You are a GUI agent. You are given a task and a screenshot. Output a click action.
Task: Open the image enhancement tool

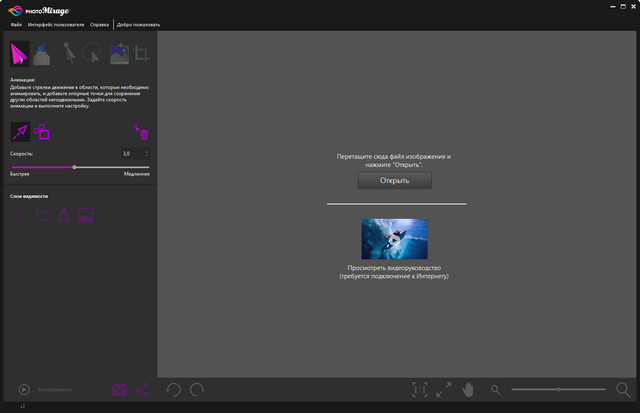(119, 54)
